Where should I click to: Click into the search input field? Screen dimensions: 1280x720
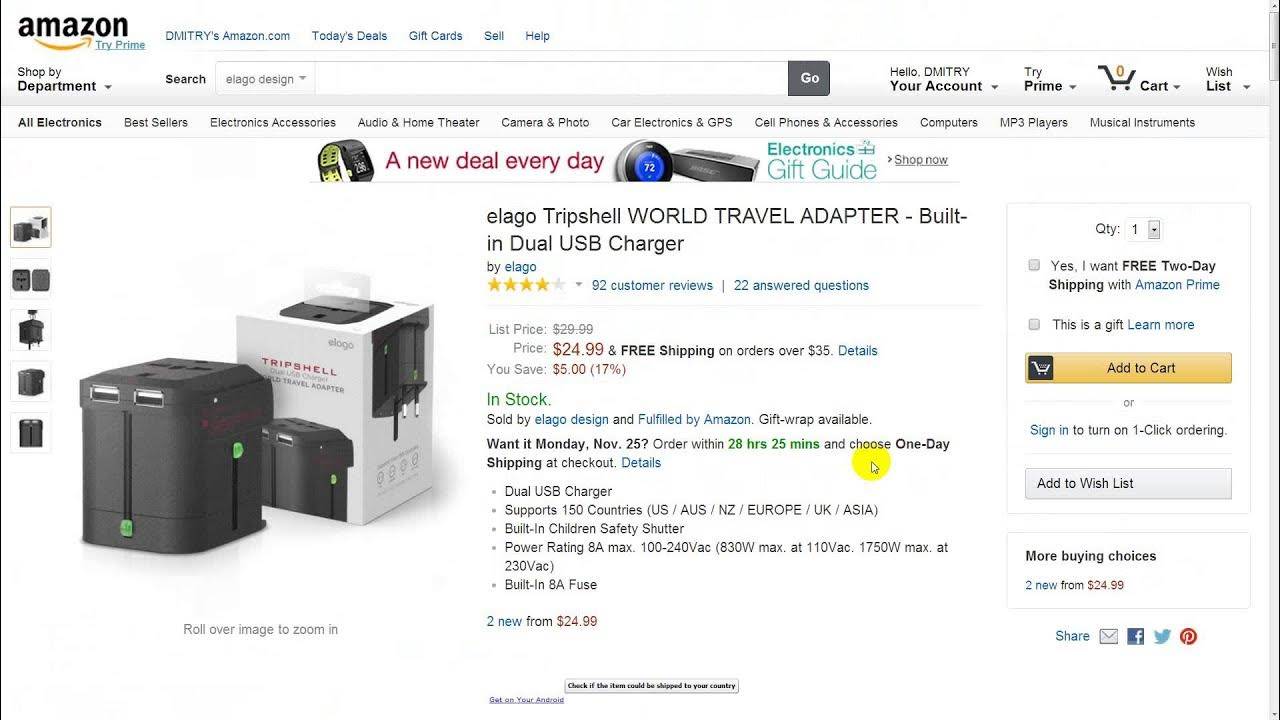click(x=552, y=79)
